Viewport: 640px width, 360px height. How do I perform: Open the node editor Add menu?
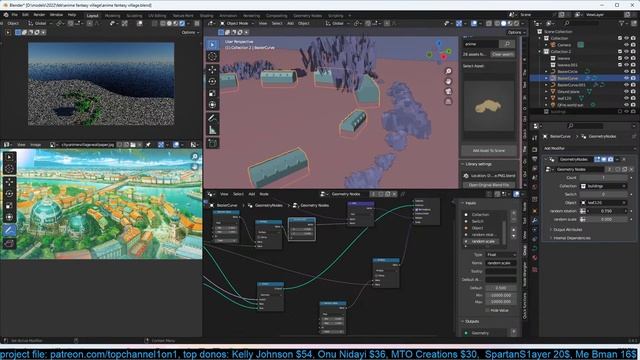[x=252, y=194]
